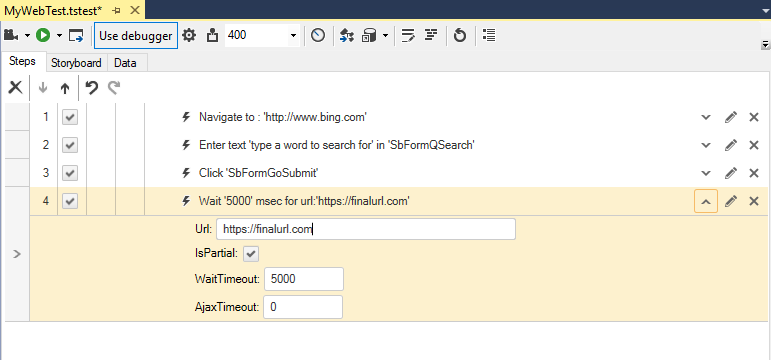771x360 pixels.
Task: Click the step delay icon beside 400
Action: (x=212, y=35)
